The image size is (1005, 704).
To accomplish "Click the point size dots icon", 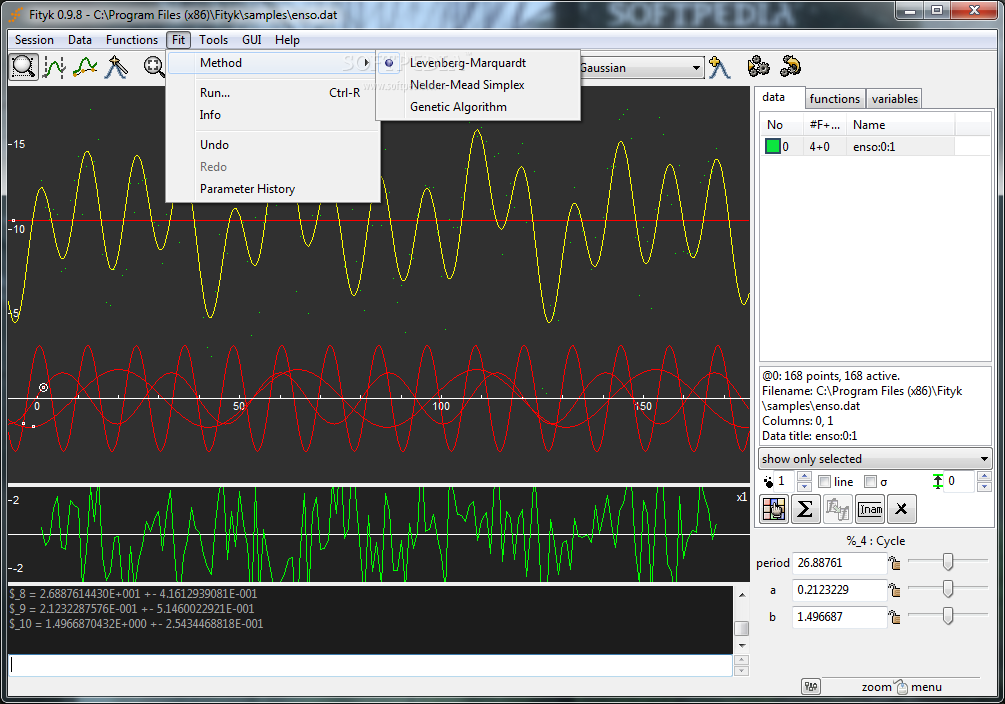I will [x=768, y=482].
